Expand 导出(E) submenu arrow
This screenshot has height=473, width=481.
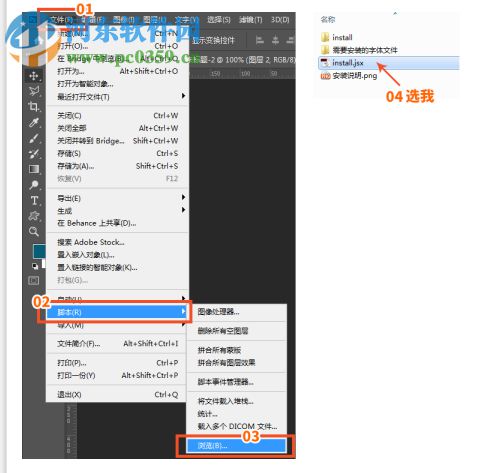click(183, 197)
